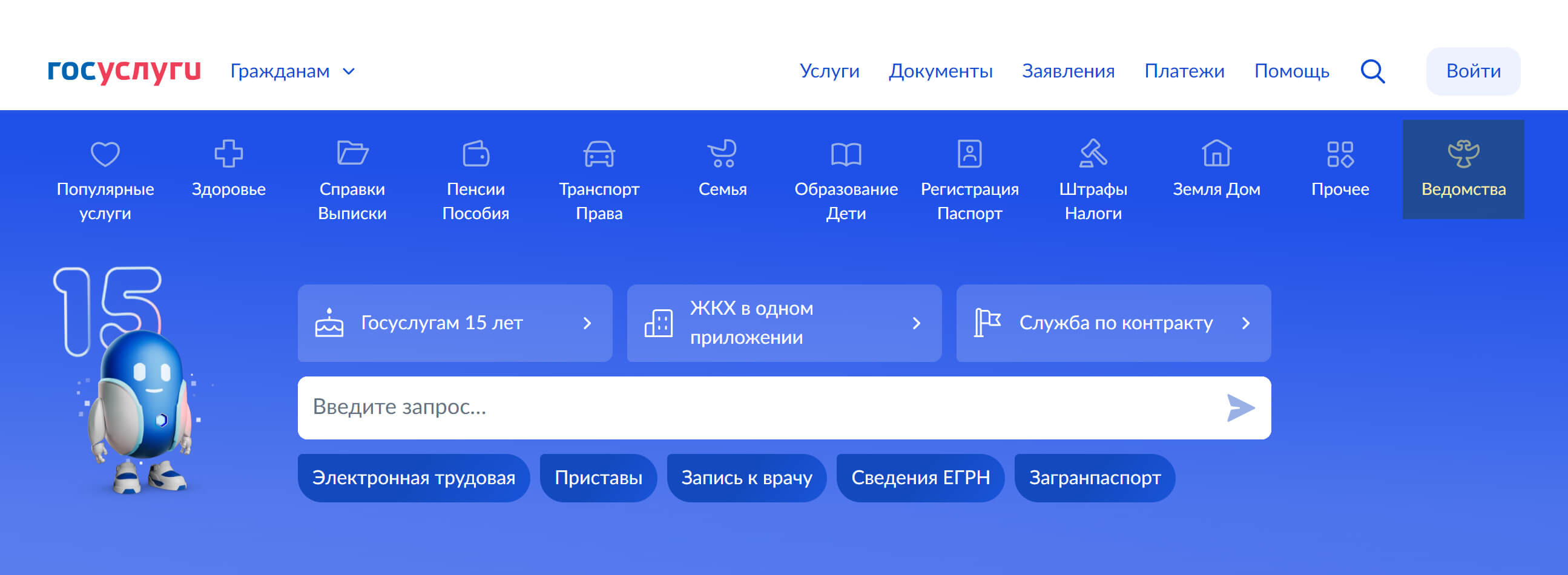This screenshot has height=575, width=1568.
Task: Click the Госуслуги logo
Action: [x=124, y=72]
